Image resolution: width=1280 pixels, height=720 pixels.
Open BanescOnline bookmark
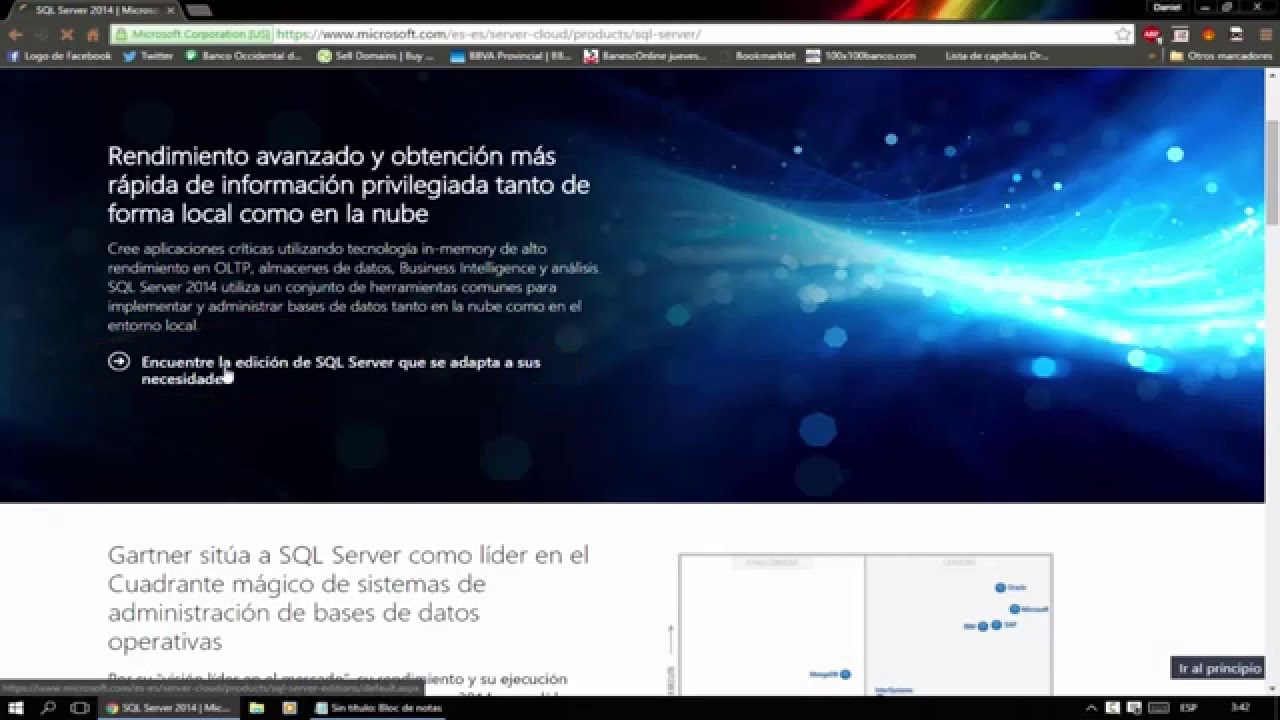coord(645,56)
